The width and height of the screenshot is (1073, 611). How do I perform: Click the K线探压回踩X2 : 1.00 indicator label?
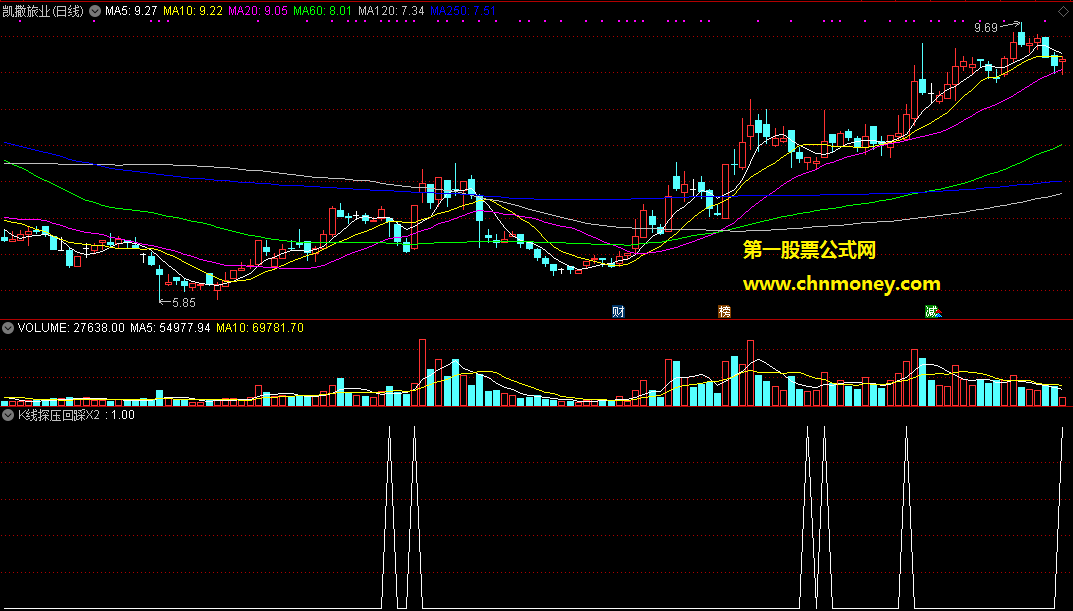coord(76,415)
